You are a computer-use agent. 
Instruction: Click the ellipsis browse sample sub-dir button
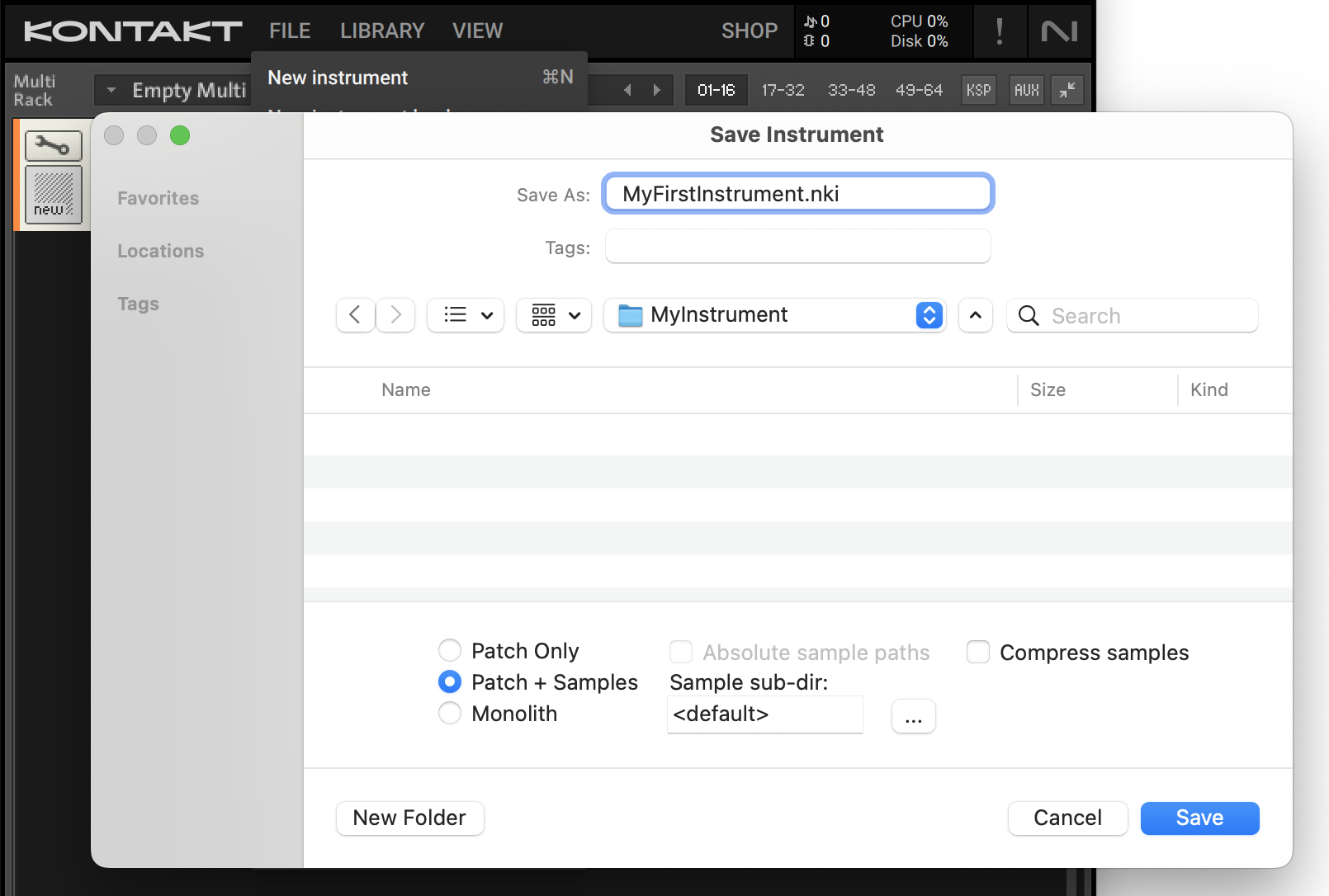(x=913, y=715)
